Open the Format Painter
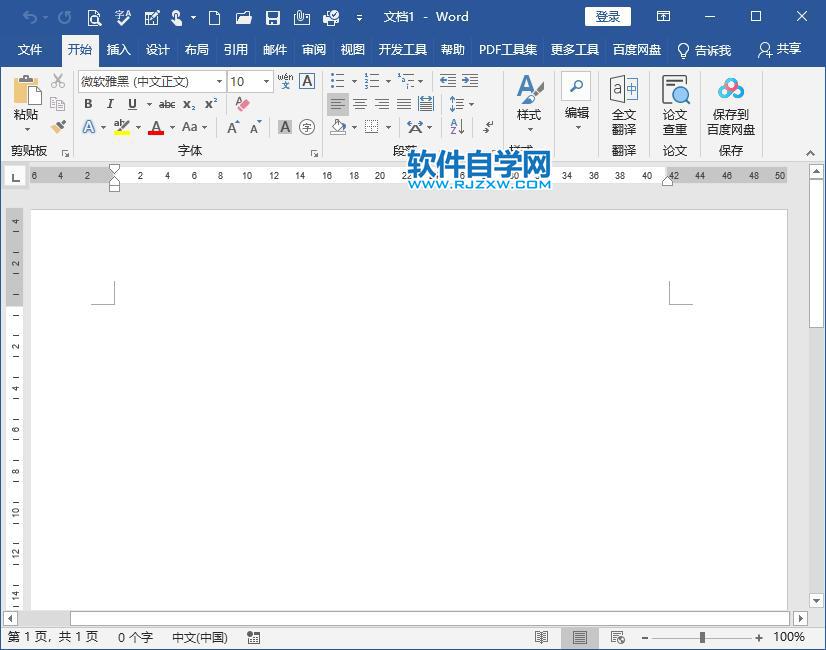This screenshot has height=650, width=826. [x=57, y=127]
